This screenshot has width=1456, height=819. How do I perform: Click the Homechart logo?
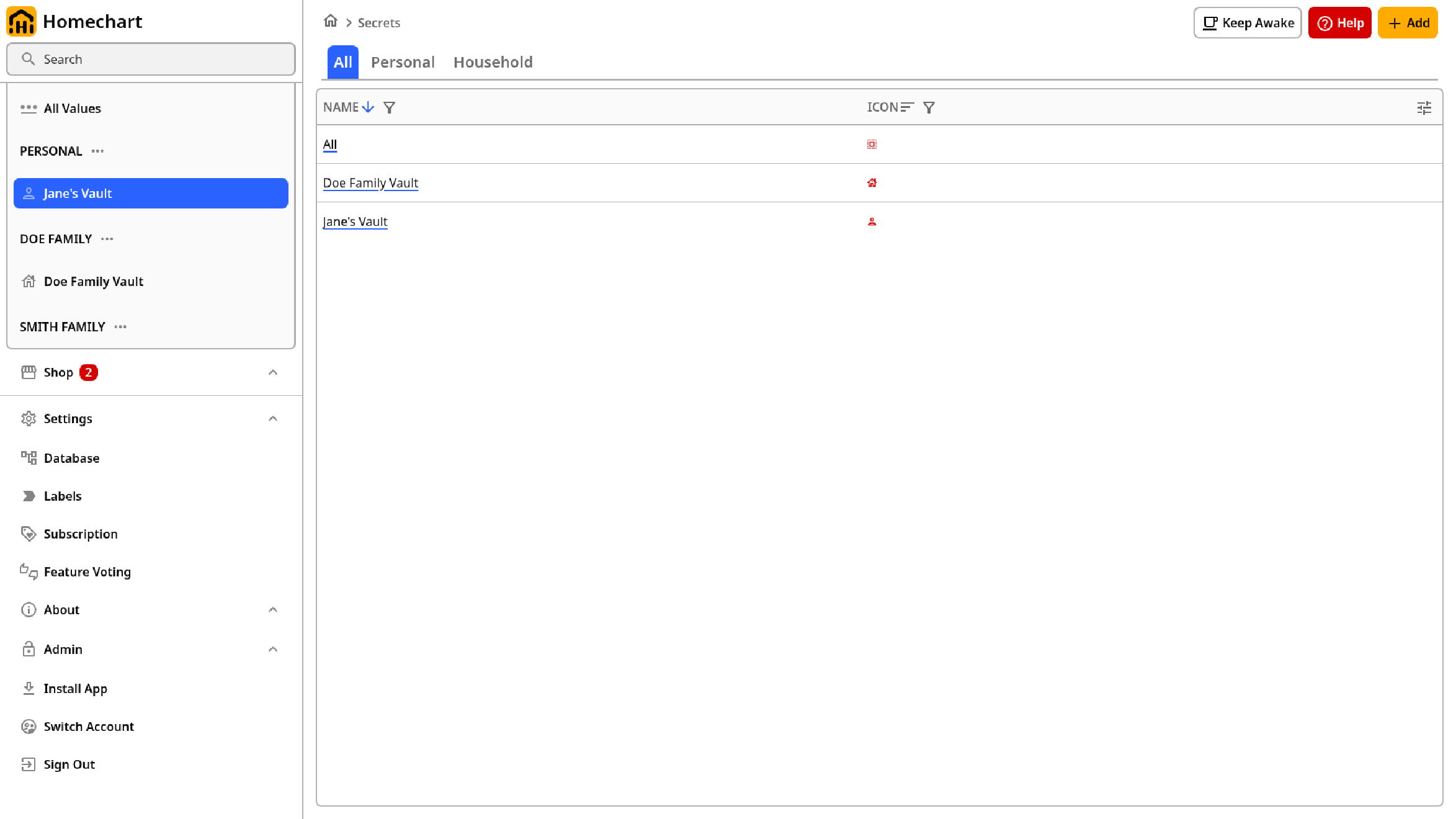pos(21,22)
